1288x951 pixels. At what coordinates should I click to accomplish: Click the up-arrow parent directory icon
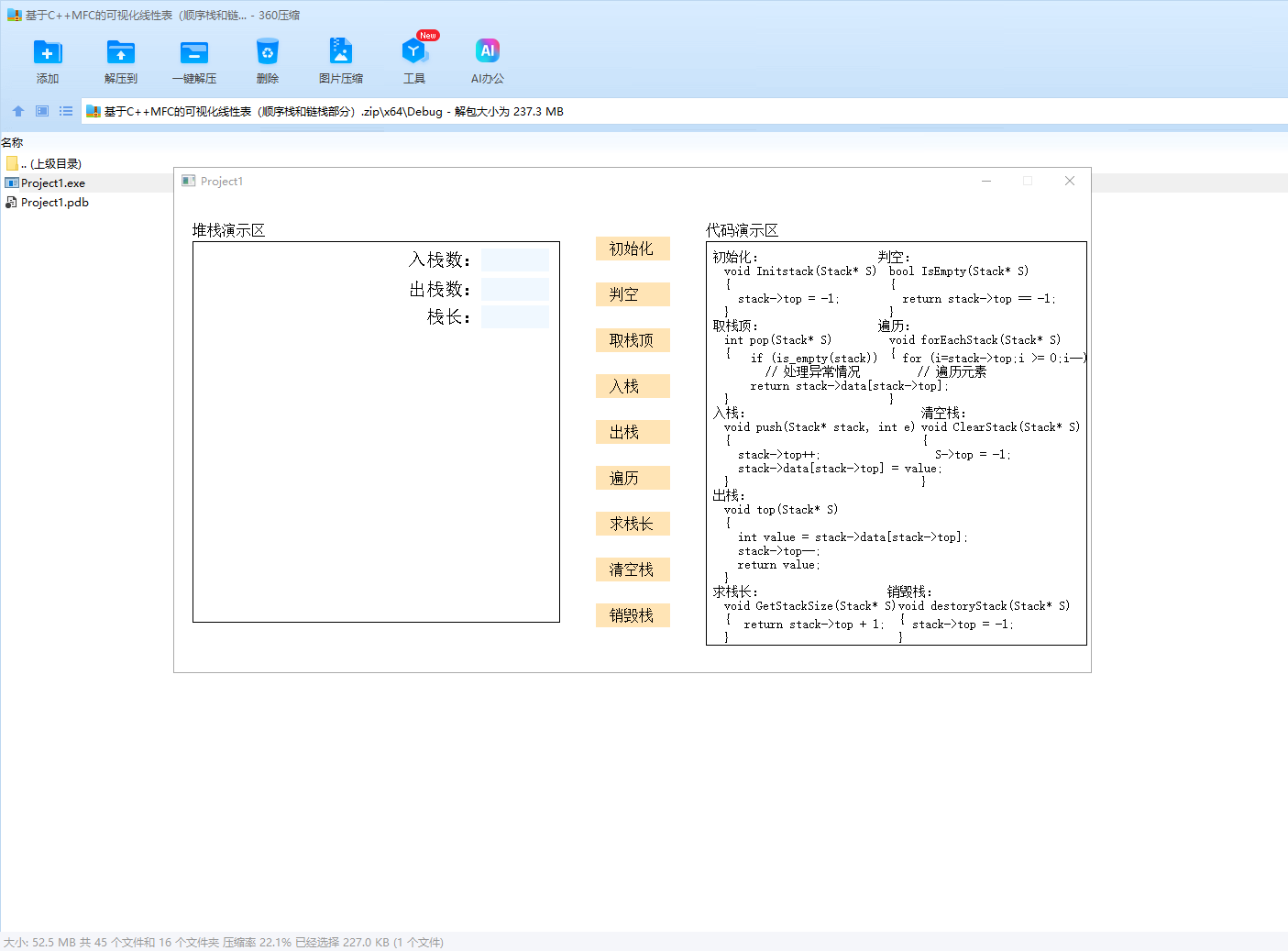point(18,111)
